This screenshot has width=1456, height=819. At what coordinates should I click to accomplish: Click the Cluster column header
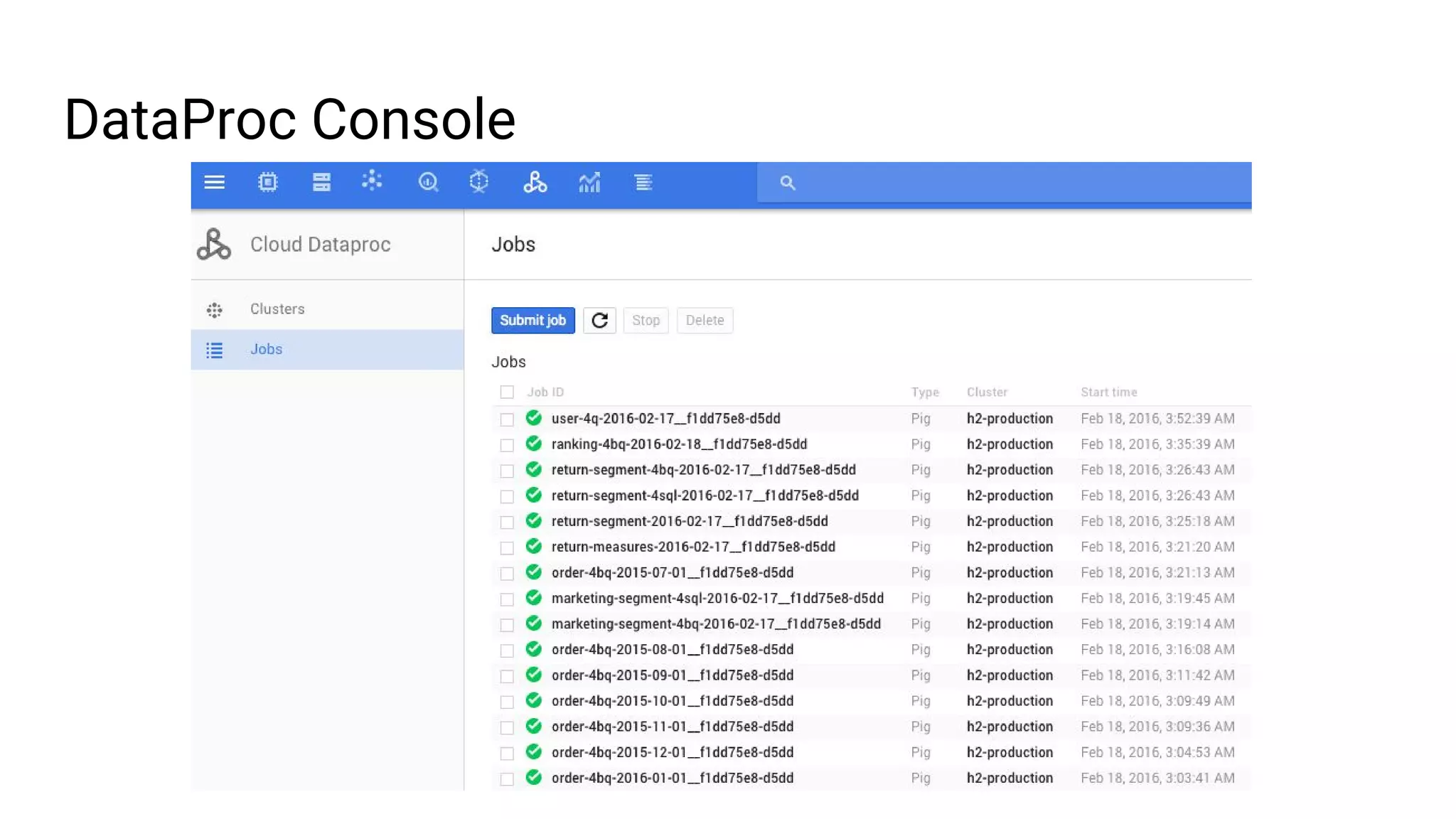click(x=987, y=392)
